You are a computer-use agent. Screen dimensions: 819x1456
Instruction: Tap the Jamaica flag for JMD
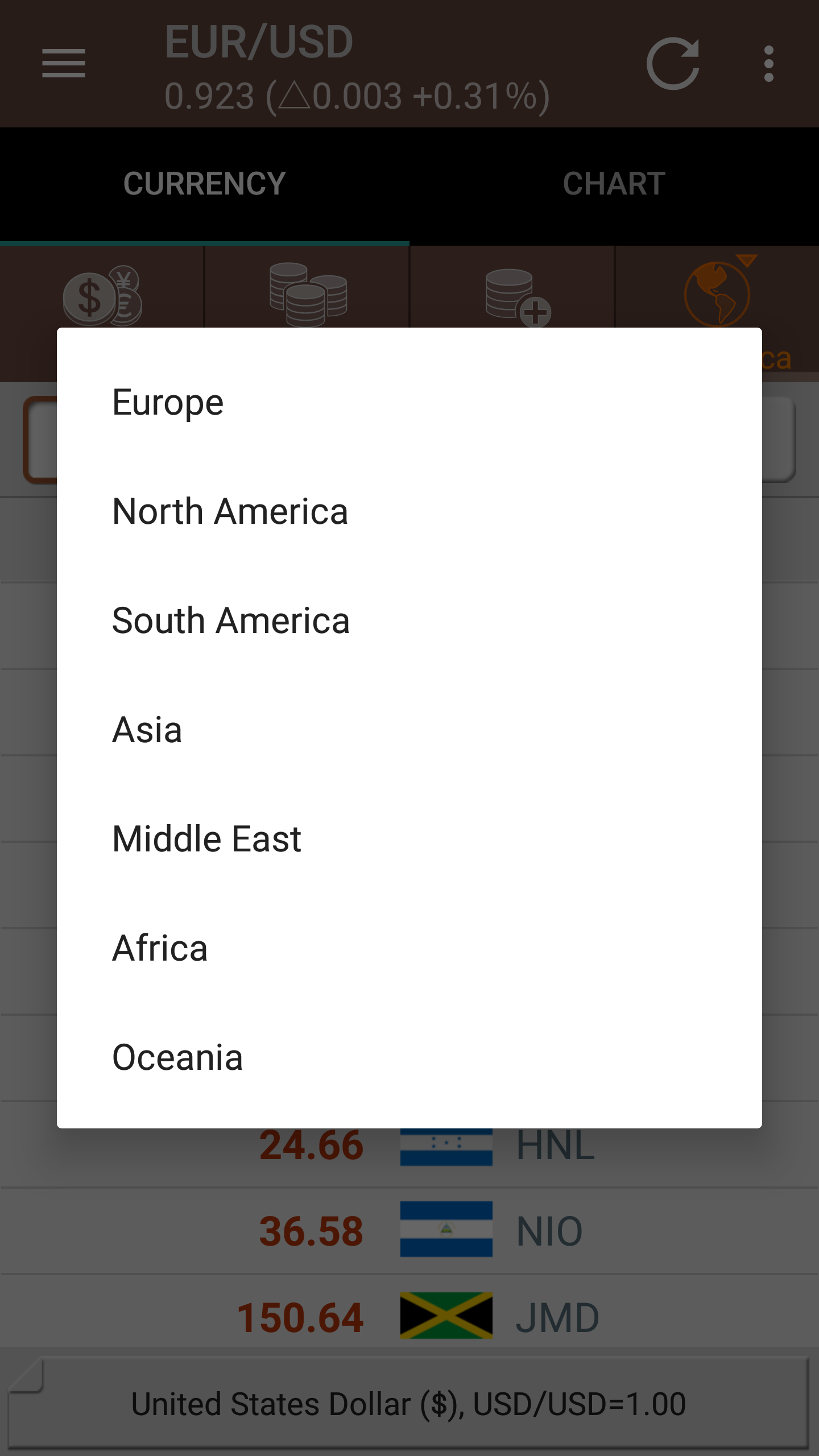click(x=446, y=1316)
